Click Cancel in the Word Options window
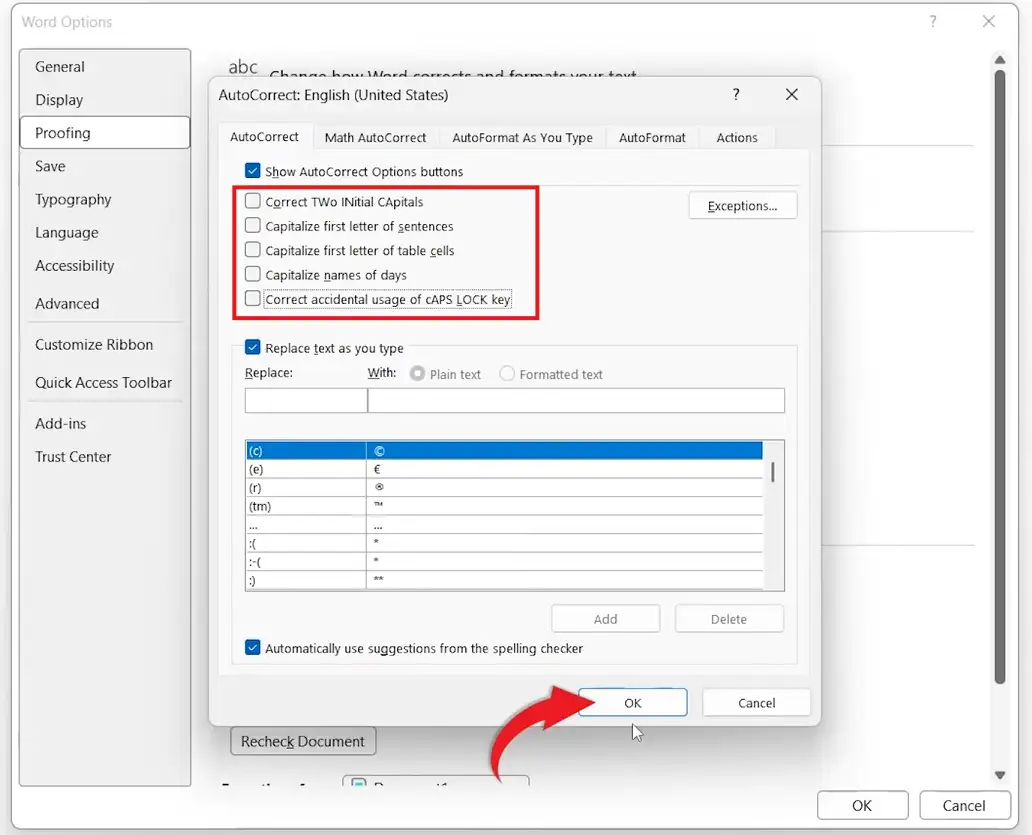Screen dimensions: 1032x835 [x=964, y=805]
